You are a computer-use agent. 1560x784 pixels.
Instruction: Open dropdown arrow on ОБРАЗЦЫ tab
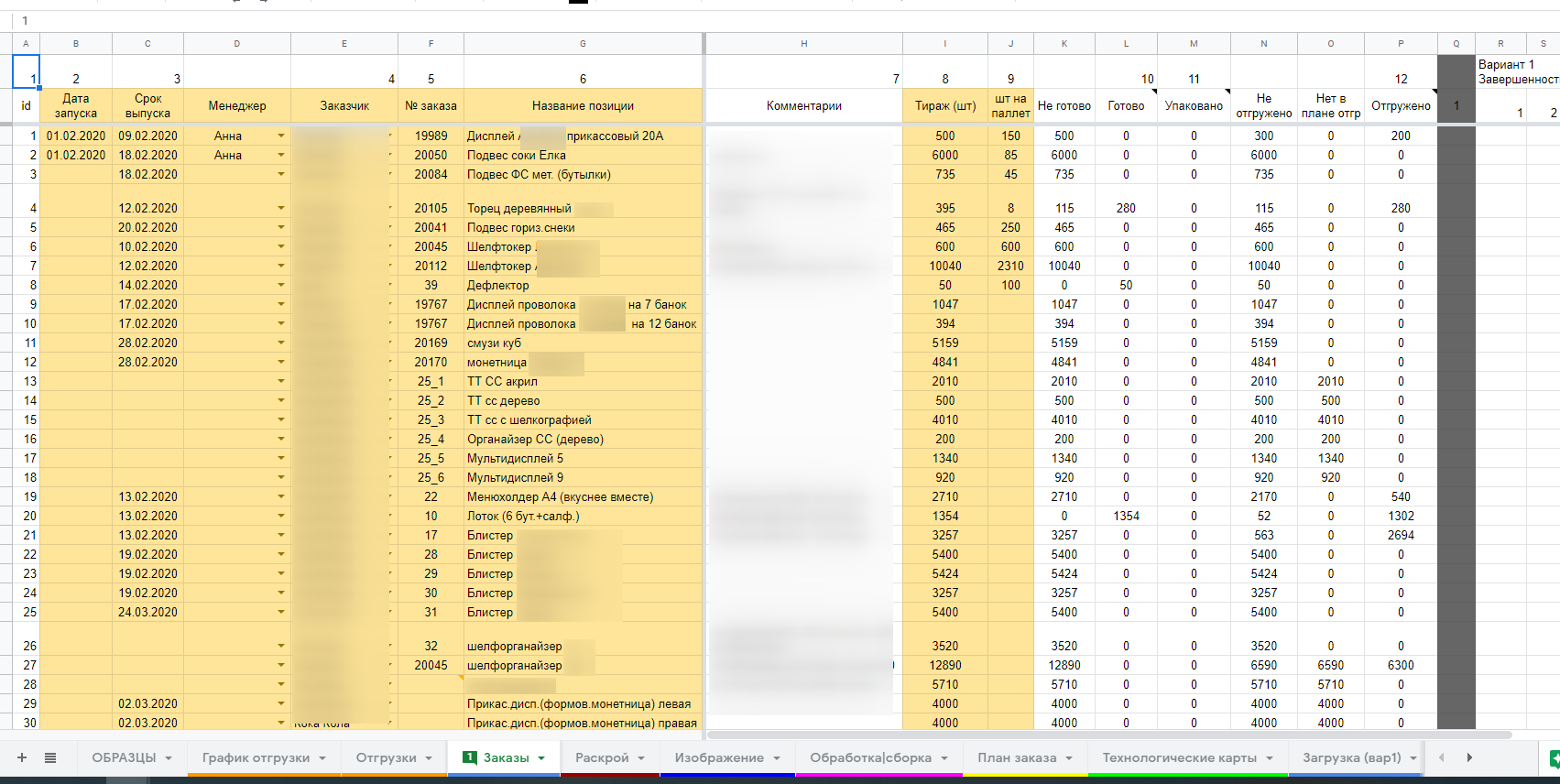coord(169,758)
